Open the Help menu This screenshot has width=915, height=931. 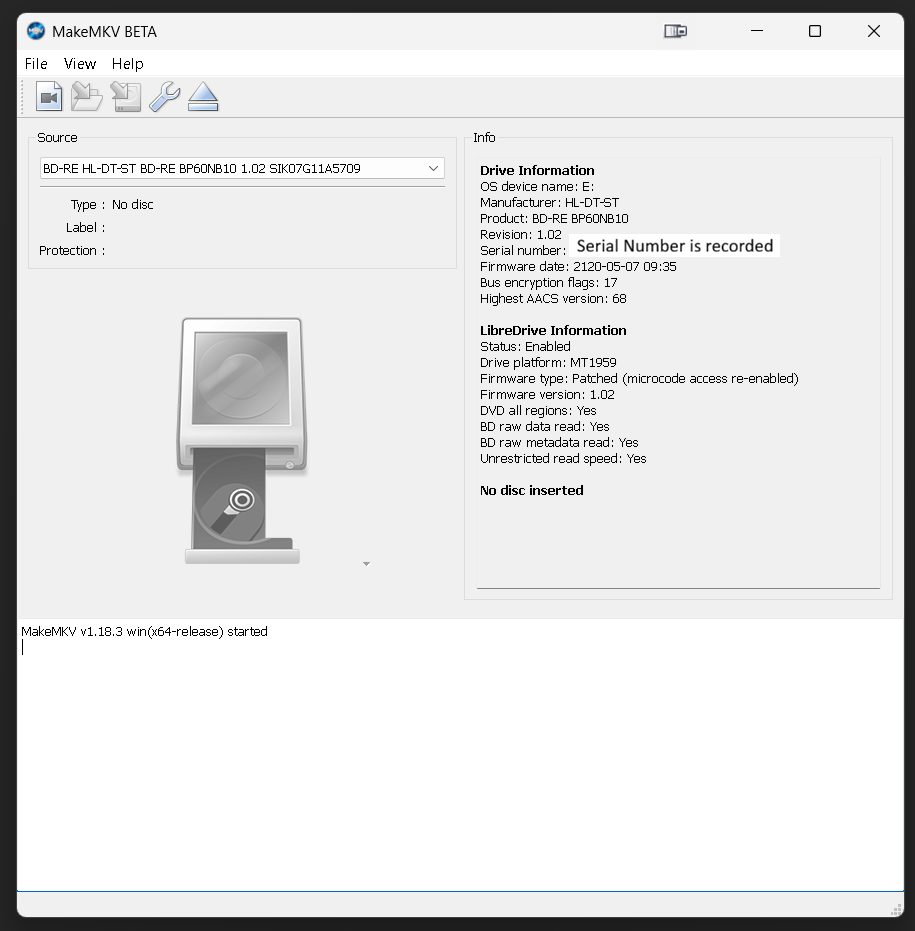point(128,64)
